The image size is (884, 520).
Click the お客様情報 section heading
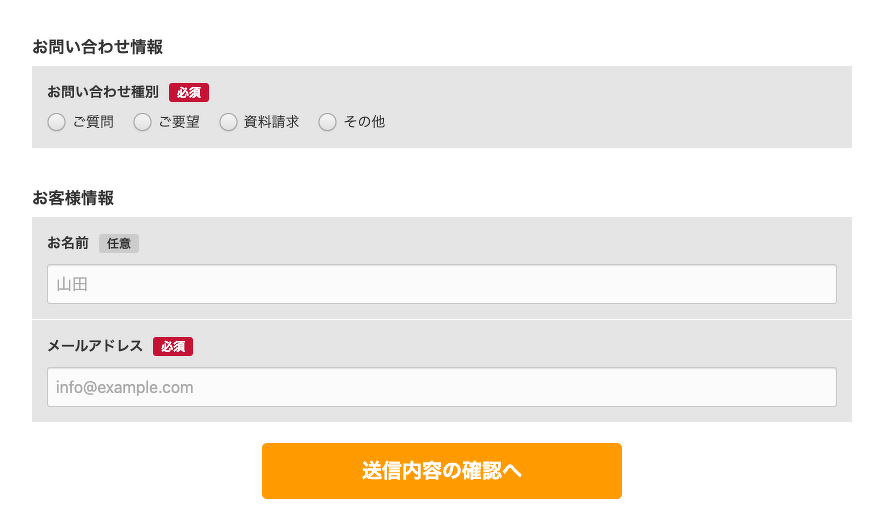[73, 197]
